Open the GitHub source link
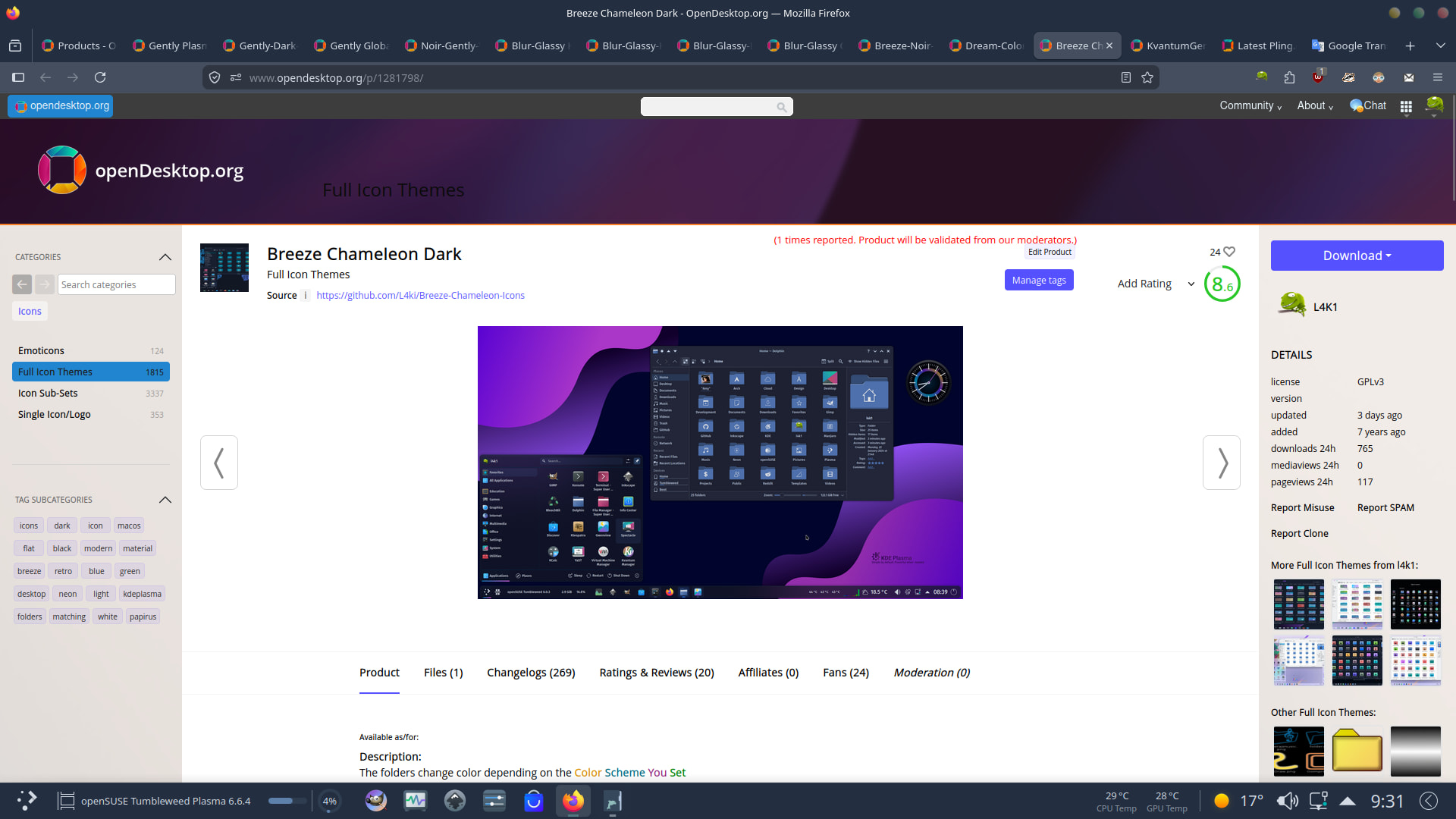The height and width of the screenshot is (819, 1456). pyautogui.click(x=420, y=296)
